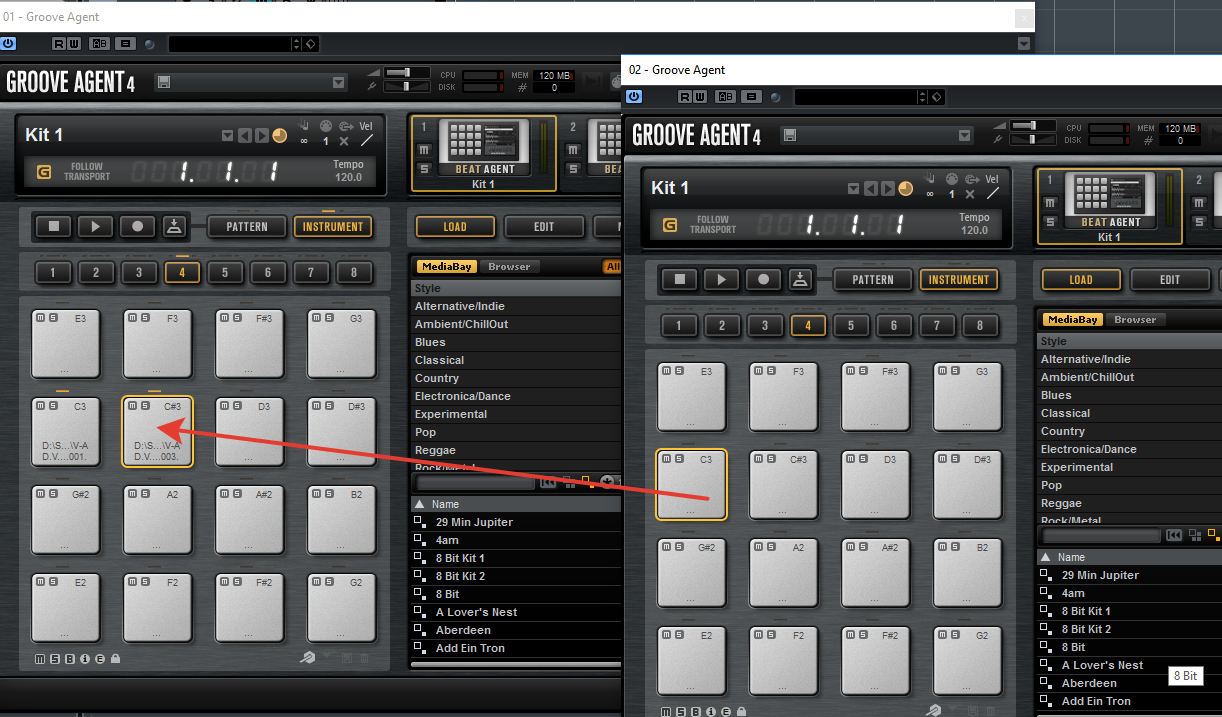Select '8 Bit Kit 1' in 01 window list

coord(461,558)
